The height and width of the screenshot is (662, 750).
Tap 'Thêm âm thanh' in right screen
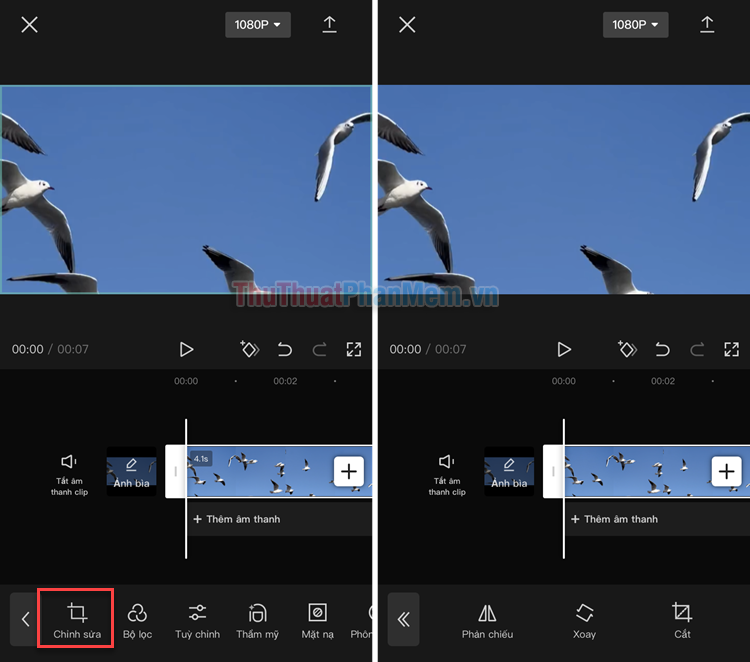[x=615, y=519]
